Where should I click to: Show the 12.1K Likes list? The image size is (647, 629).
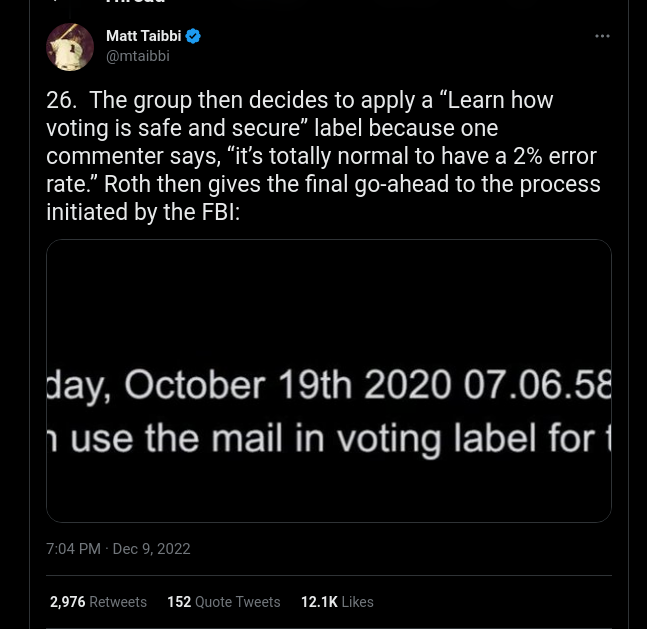pos(337,602)
